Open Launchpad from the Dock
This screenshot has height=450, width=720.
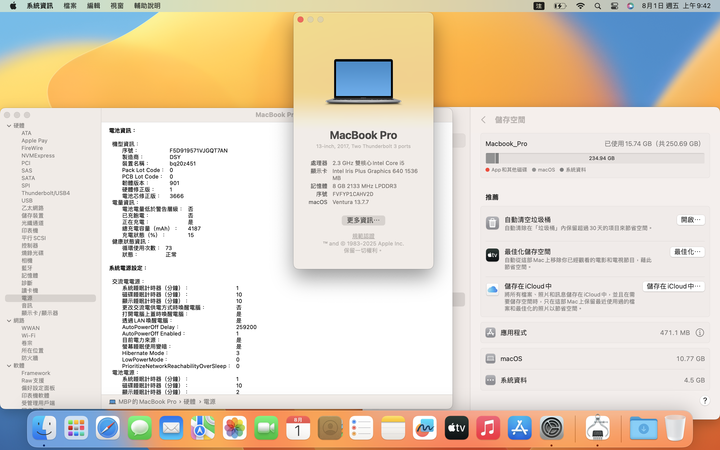(x=76, y=428)
